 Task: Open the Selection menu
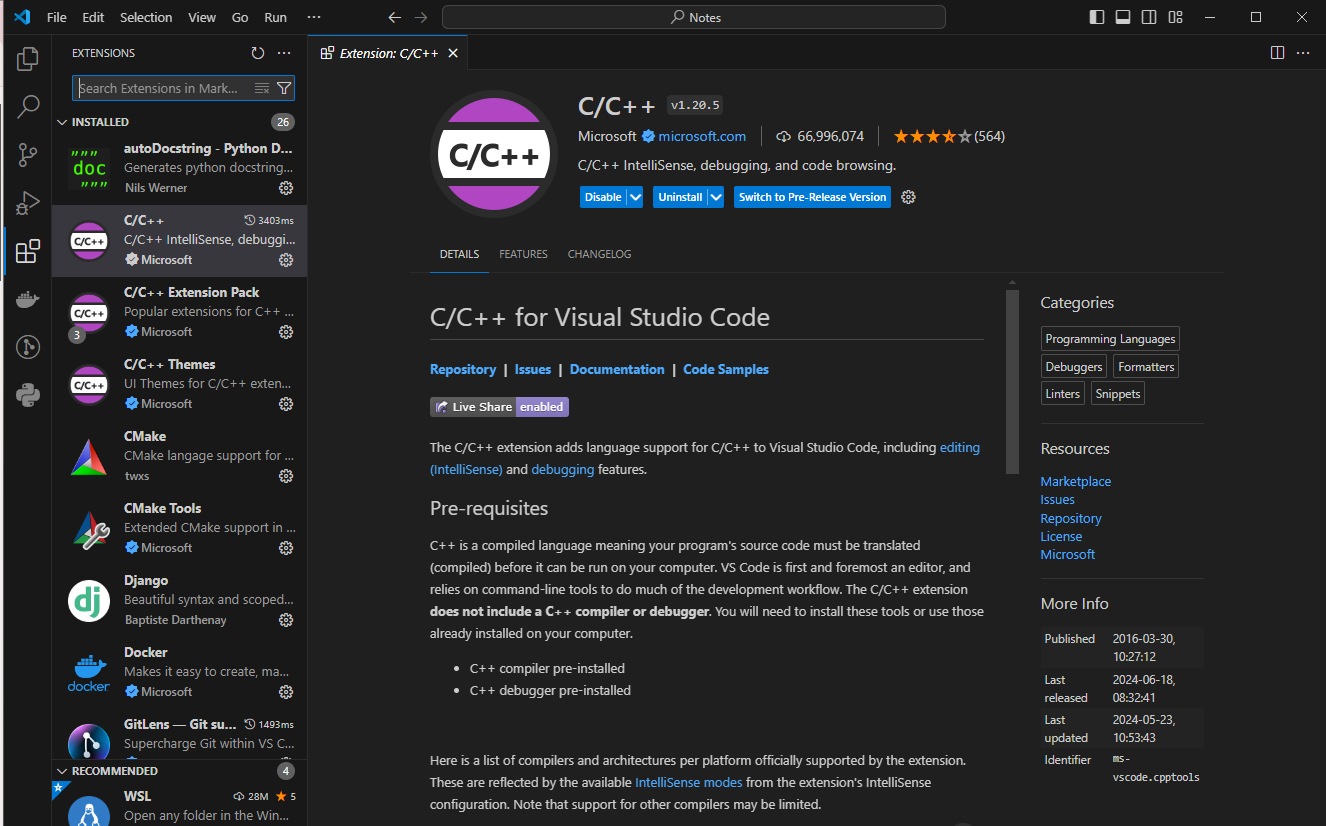click(146, 17)
